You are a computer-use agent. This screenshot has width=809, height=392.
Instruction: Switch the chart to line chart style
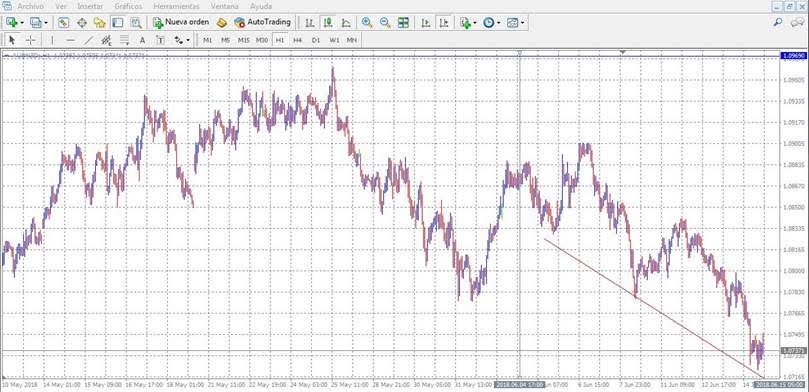pos(346,23)
